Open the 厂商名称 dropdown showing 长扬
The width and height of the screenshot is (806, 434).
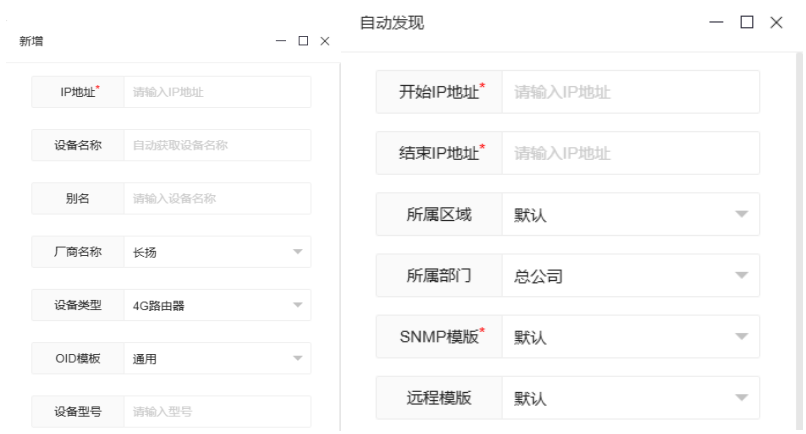(217, 252)
